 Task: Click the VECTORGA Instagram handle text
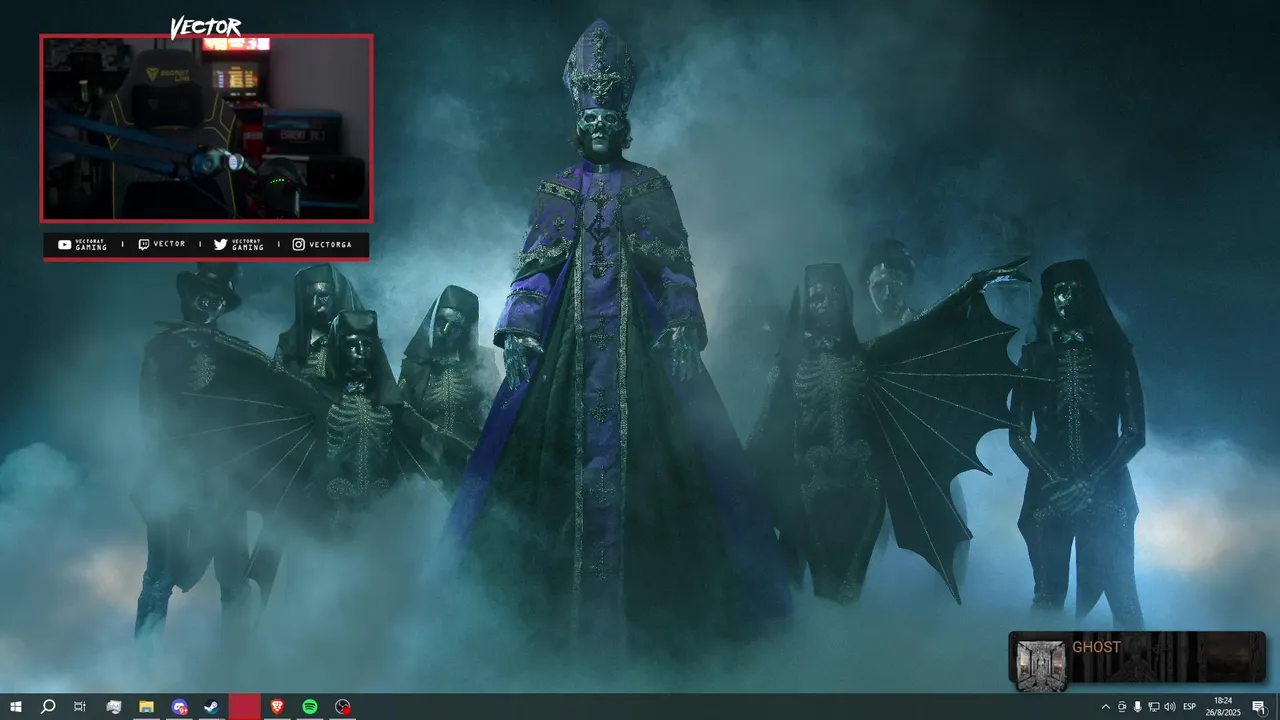tap(329, 244)
